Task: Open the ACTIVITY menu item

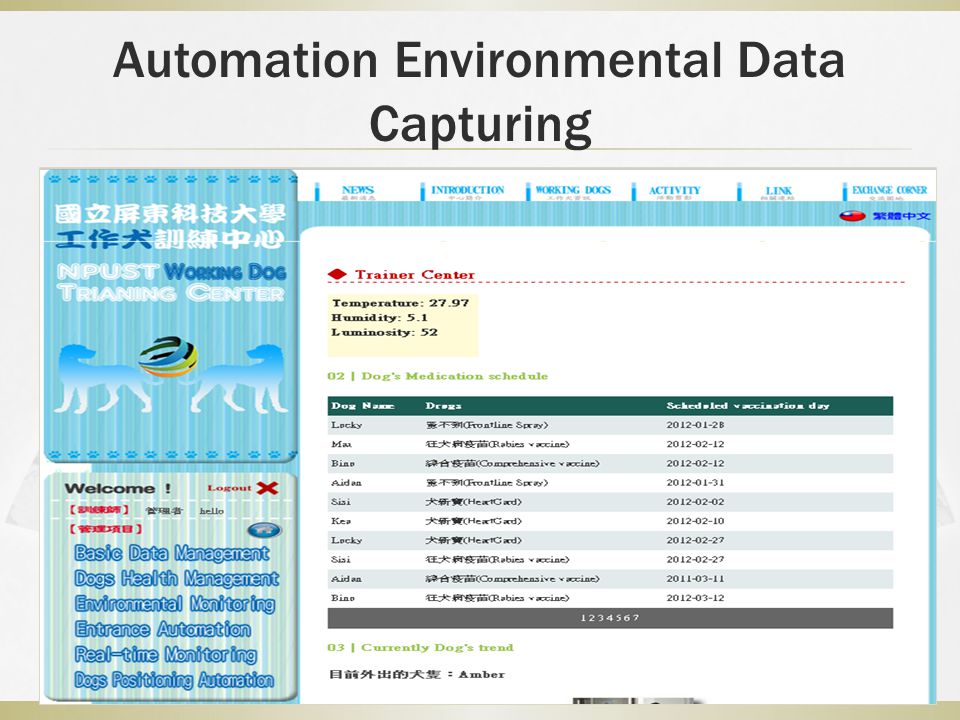Action: point(674,190)
